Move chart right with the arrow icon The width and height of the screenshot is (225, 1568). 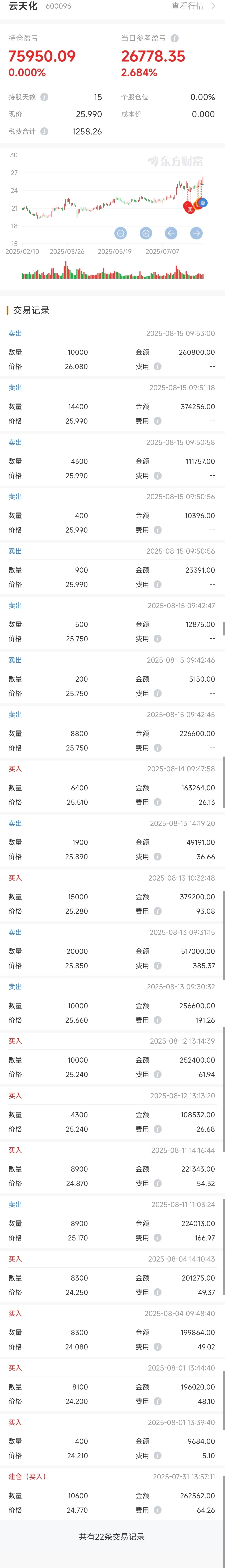click(x=196, y=233)
